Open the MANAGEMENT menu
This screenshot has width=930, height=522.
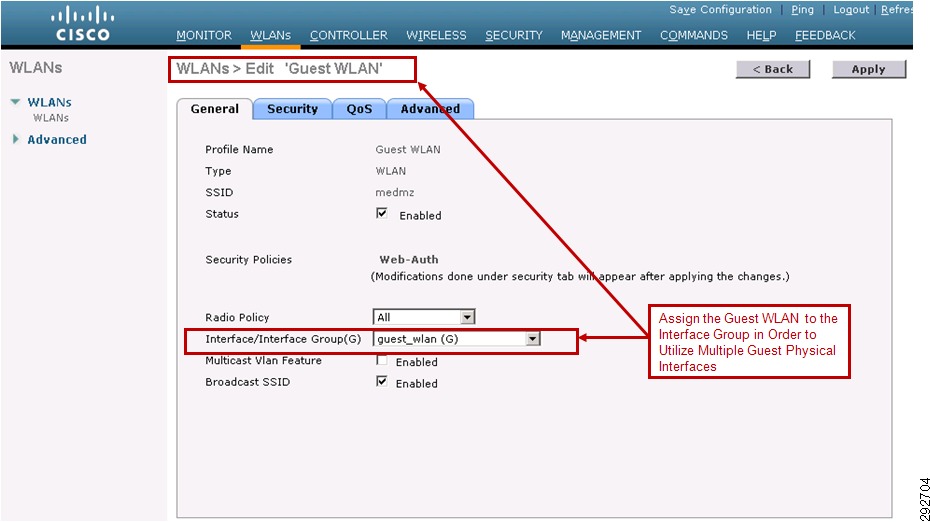click(601, 36)
